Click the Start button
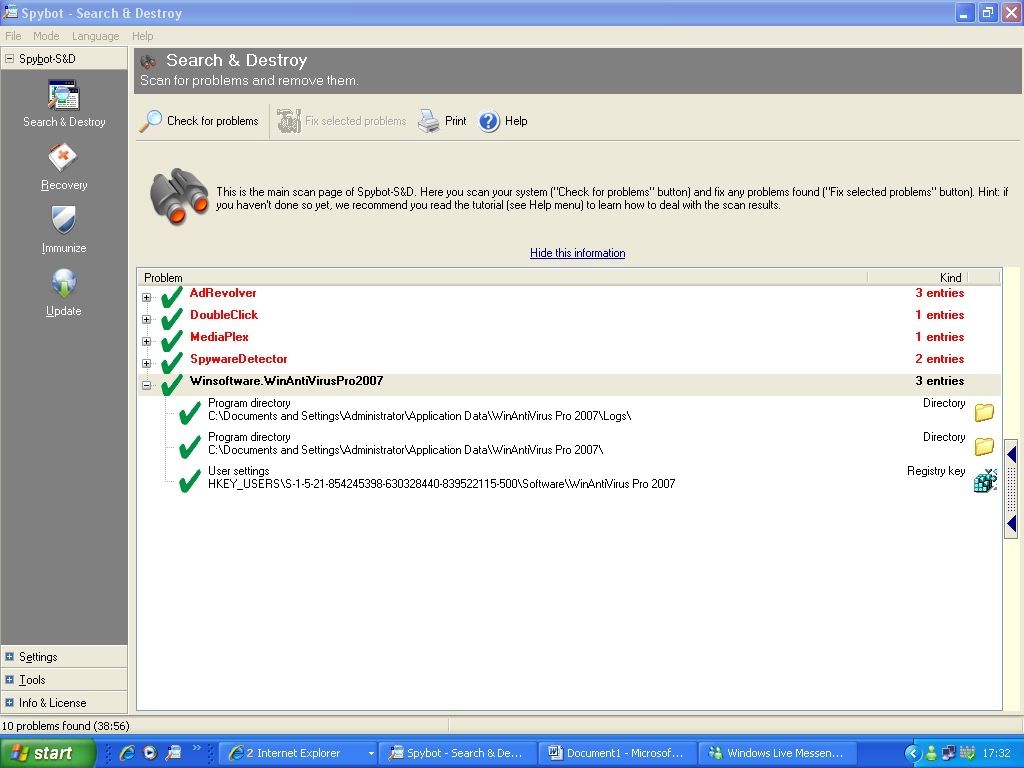Image resolution: width=1024 pixels, height=768 pixels. [48, 753]
